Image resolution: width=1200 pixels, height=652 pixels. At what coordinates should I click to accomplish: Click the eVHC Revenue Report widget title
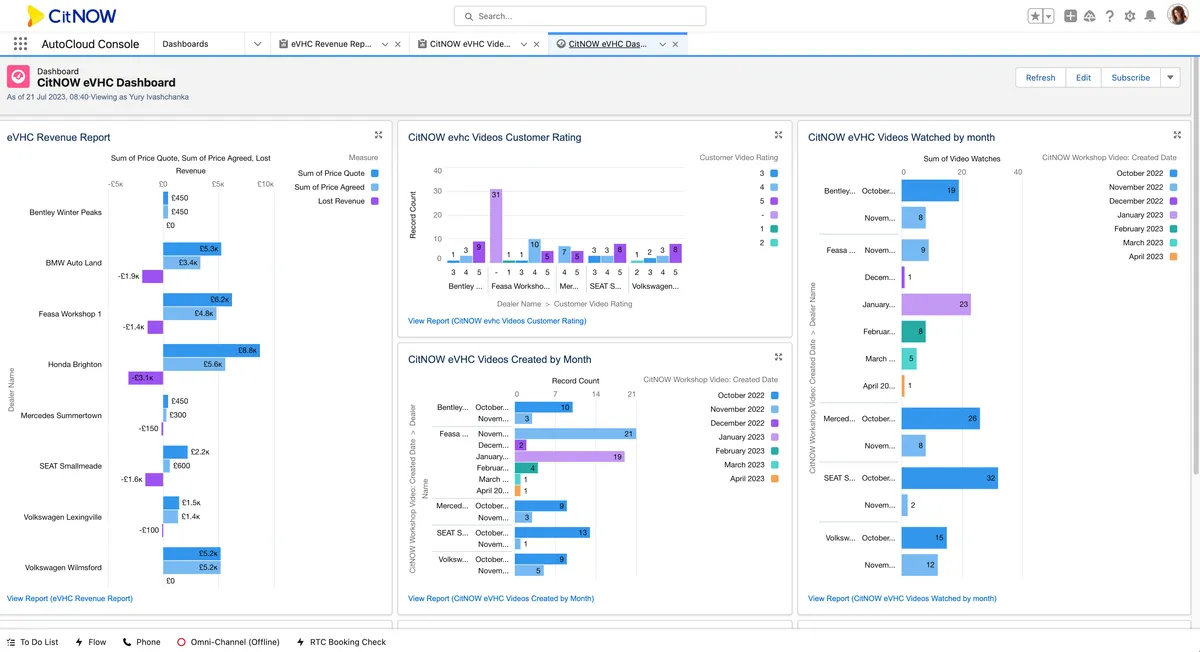58,137
